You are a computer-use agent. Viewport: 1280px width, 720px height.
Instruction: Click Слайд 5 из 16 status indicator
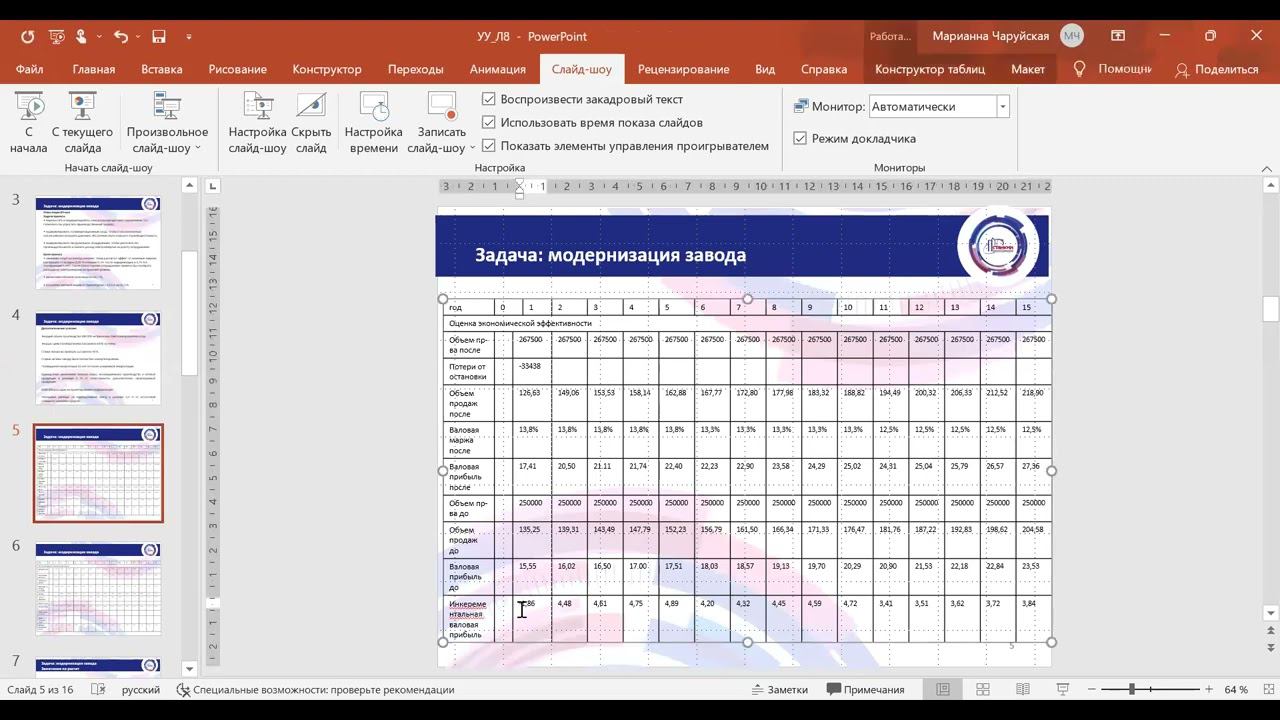(x=40, y=689)
